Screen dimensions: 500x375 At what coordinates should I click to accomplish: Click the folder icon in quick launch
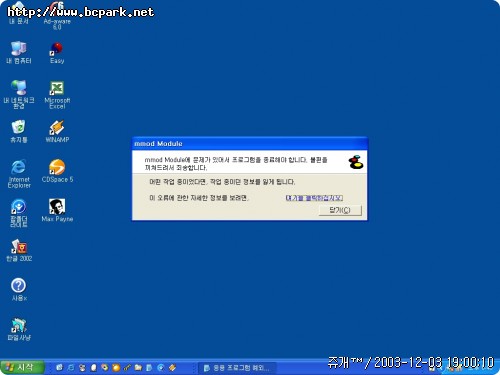coord(138,367)
